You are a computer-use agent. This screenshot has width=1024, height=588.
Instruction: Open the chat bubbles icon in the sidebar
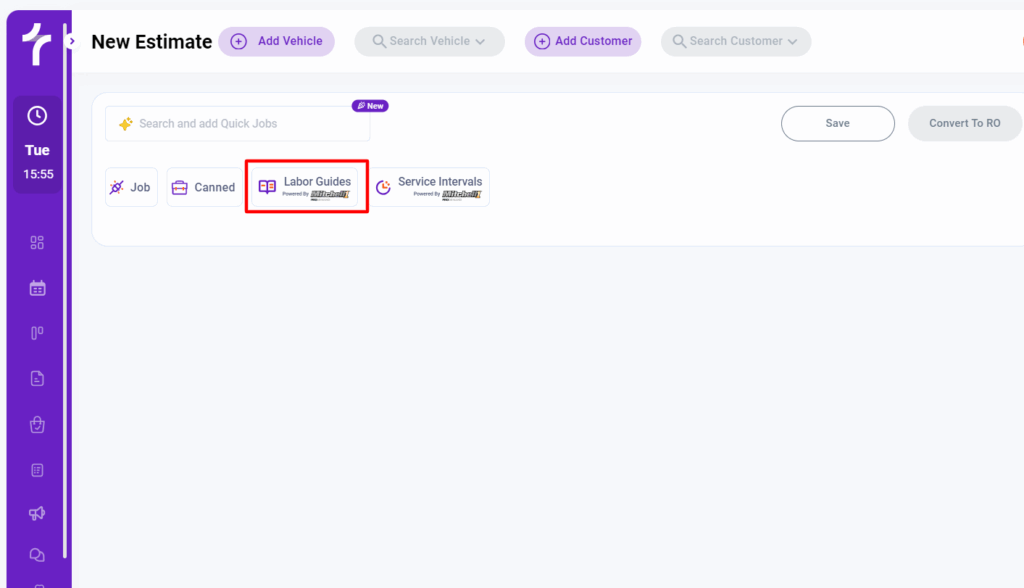tap(37, 555)
